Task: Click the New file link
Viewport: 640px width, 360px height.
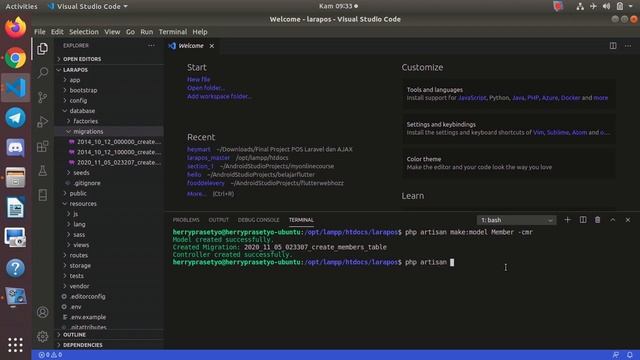Action: 199,80
